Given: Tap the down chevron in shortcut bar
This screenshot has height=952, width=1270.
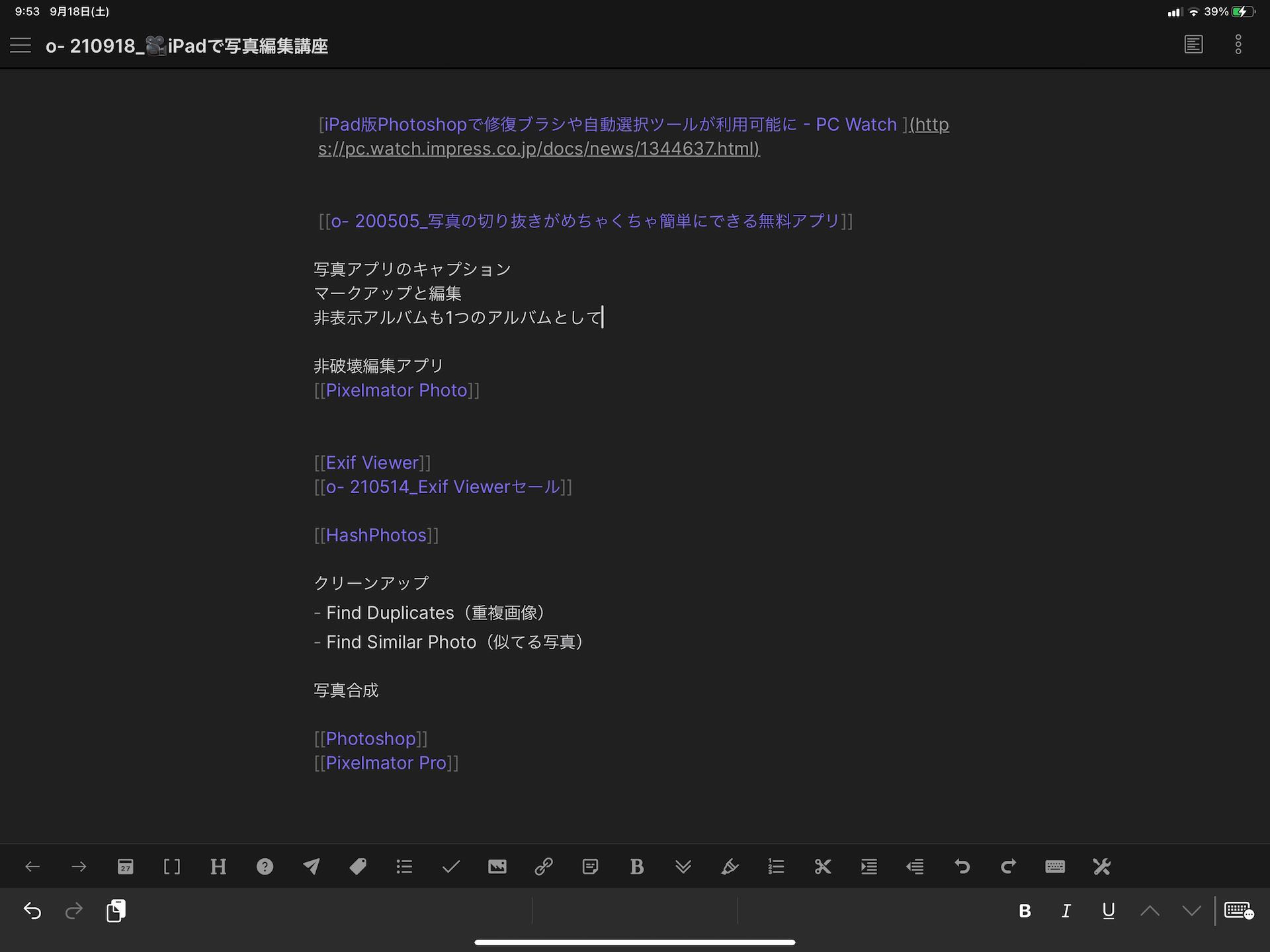Looking at the screenshot, I should click(1192, 911).
